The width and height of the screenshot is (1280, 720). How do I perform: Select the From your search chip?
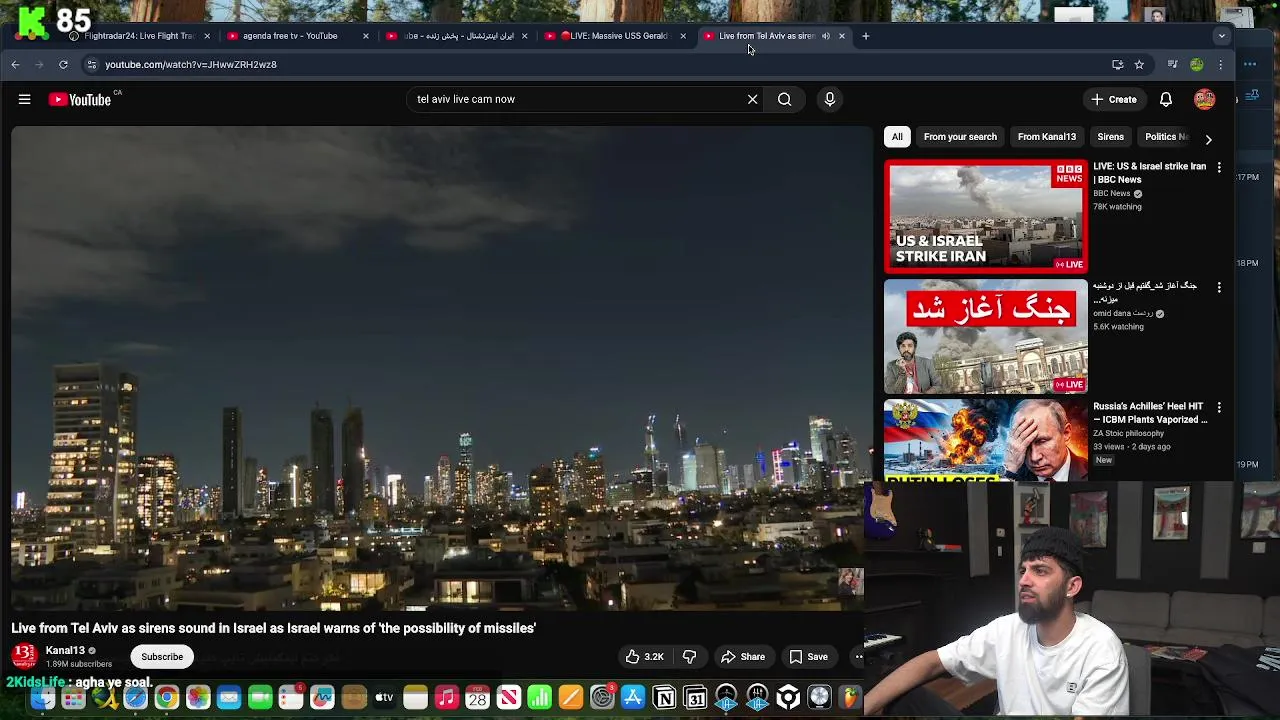click(x=960, y=137)
